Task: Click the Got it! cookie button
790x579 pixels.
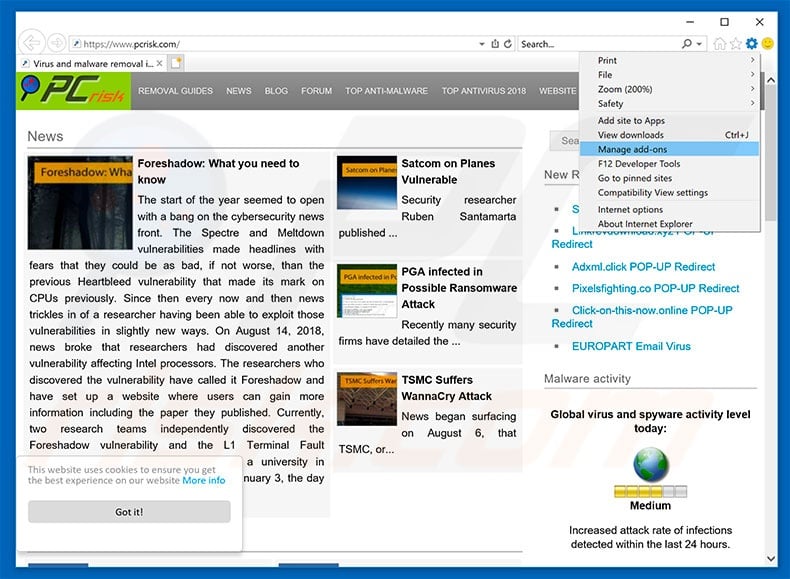Action: [129, 511]
